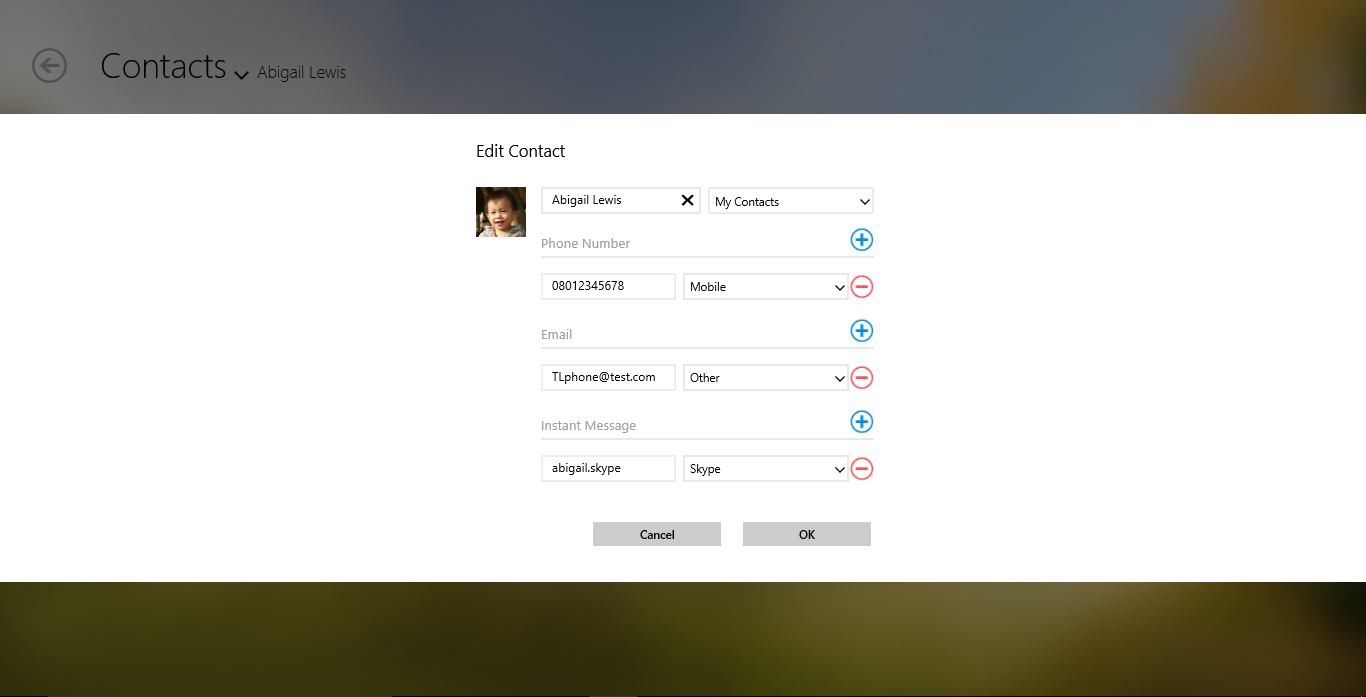Remove the abigail.skype instant message entry

point(861,469)
